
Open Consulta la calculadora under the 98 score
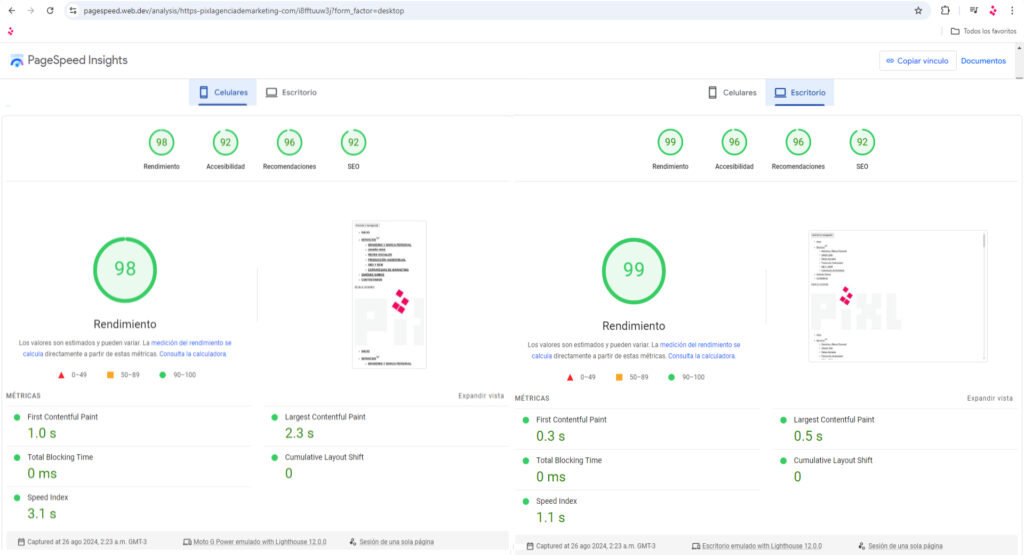(x=193, y=354)
